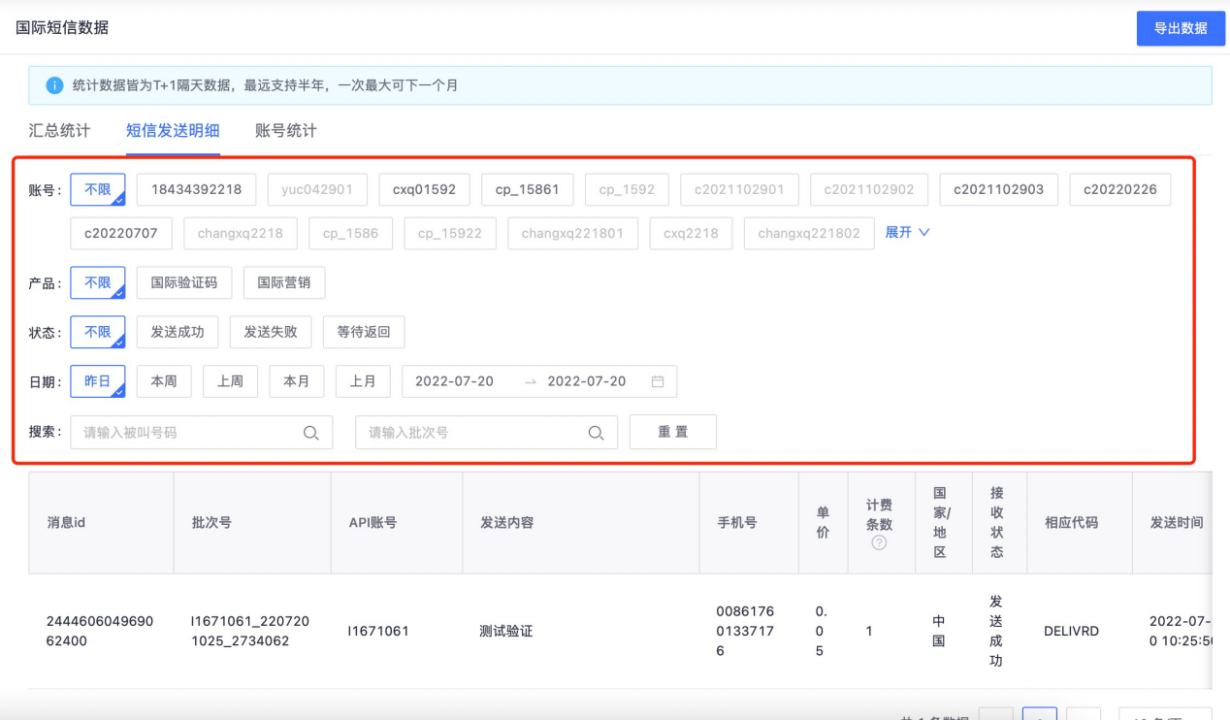The image size is (1230, 720).
Task: Select the 本周 date filter
Action: pyautogui.click(x=164, y=381)
